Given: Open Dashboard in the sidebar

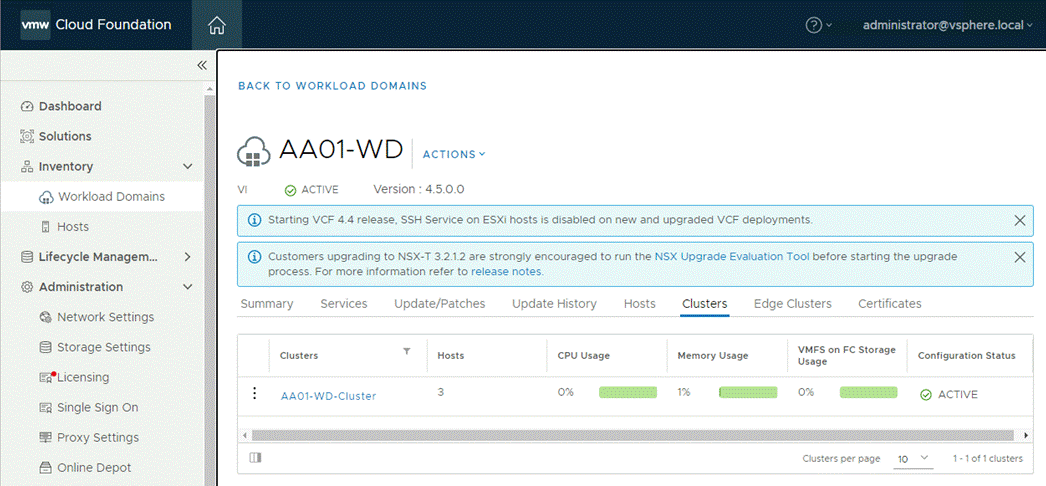Looking at the screenshot, I should (x=70, y=106).
